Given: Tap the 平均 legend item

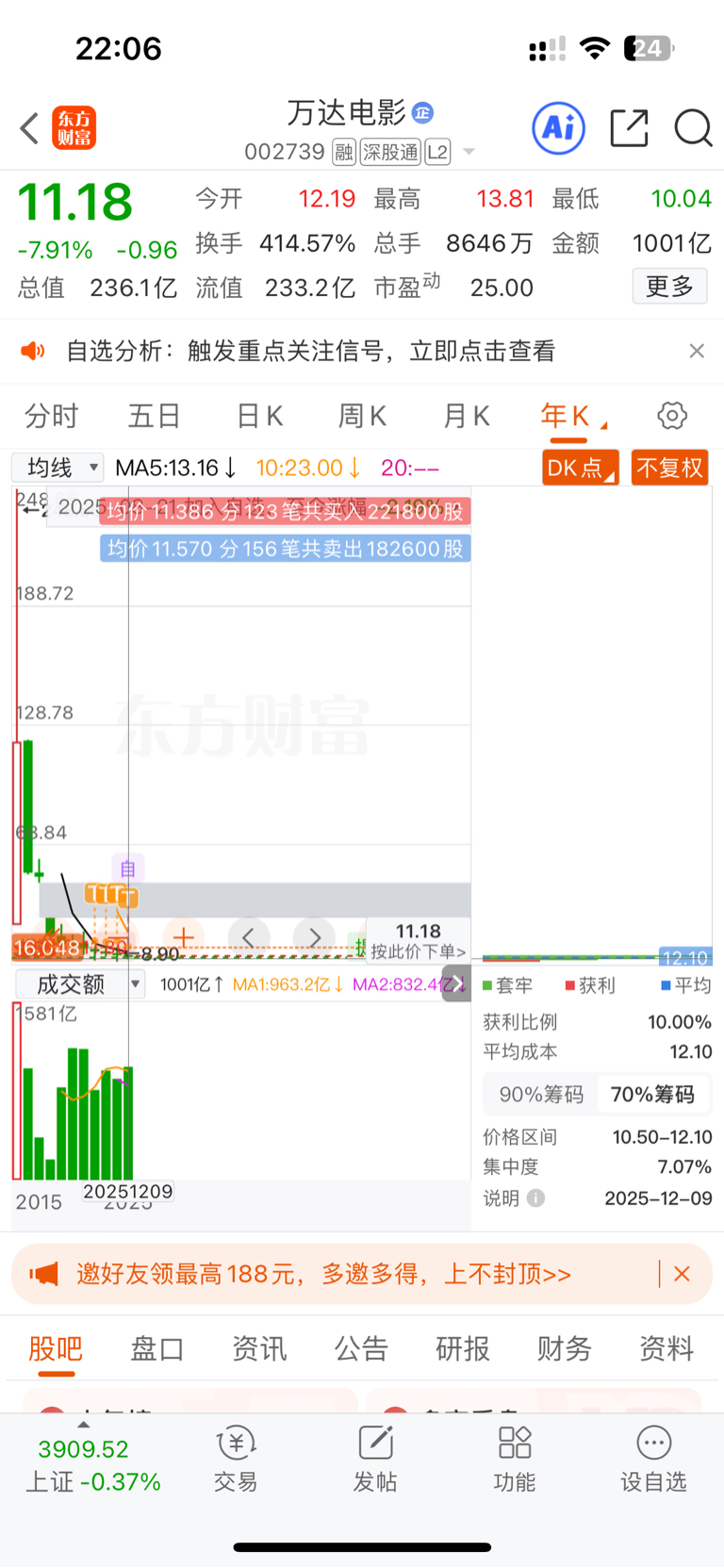Looking at the screenshot, I should pyautogui.click(x=686, y=985).
